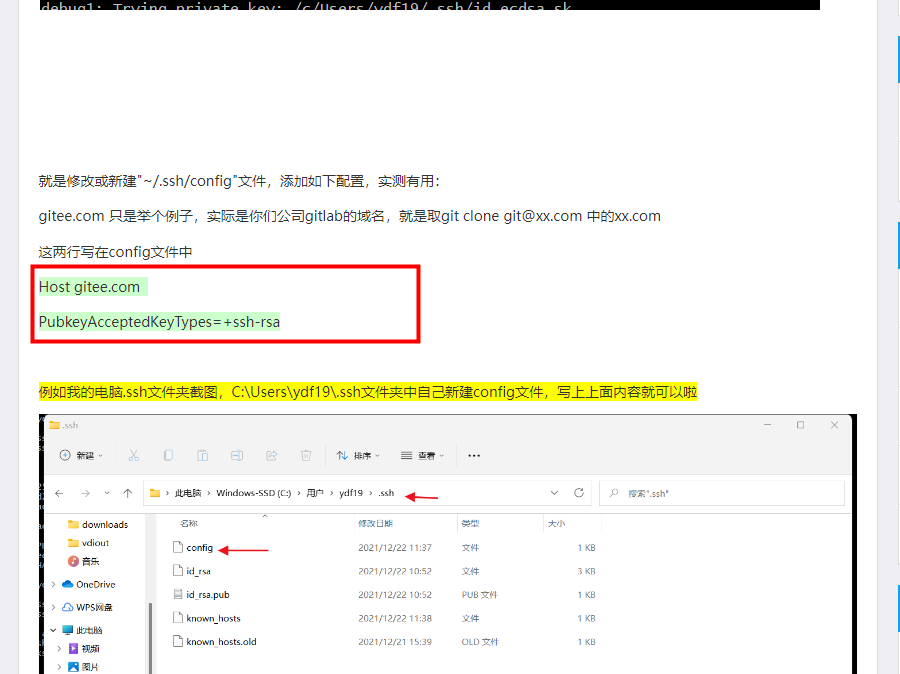Viewport: 900px width, 674px height.
Task: Open the 新建 (New) dropdown
Action: click(x=78, y=455)
